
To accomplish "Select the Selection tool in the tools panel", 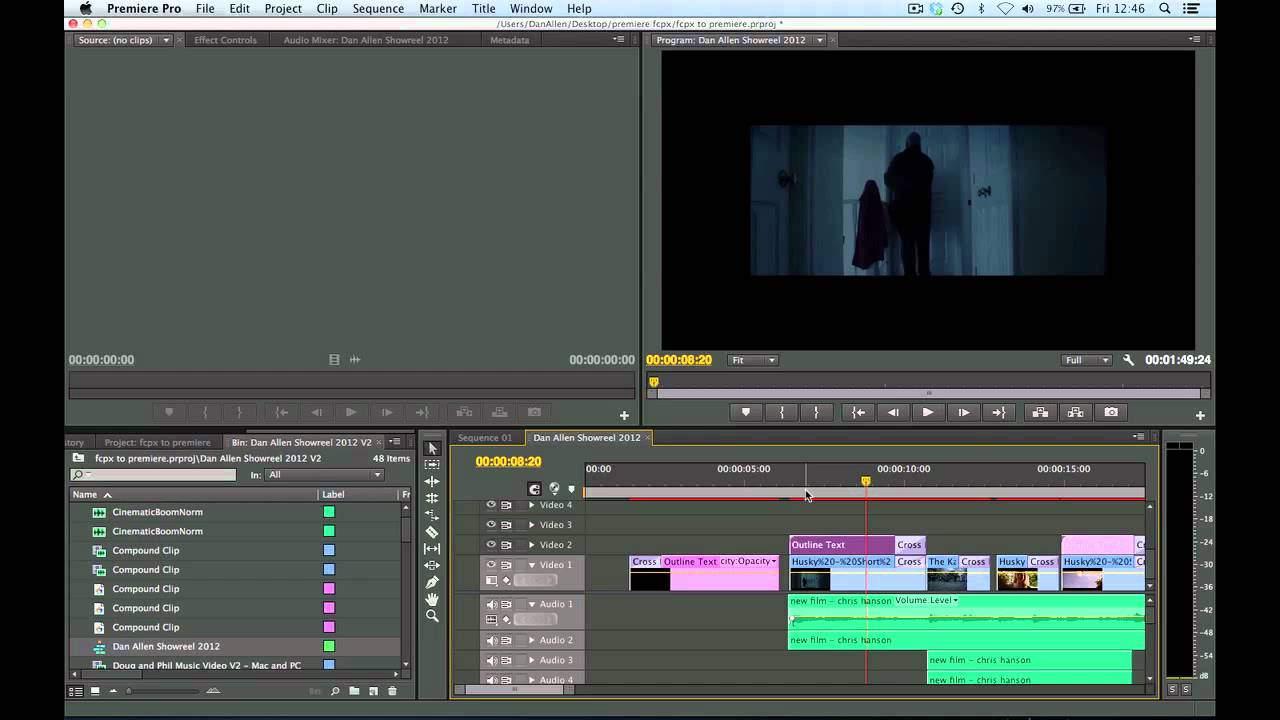I will tap(432, 448).
